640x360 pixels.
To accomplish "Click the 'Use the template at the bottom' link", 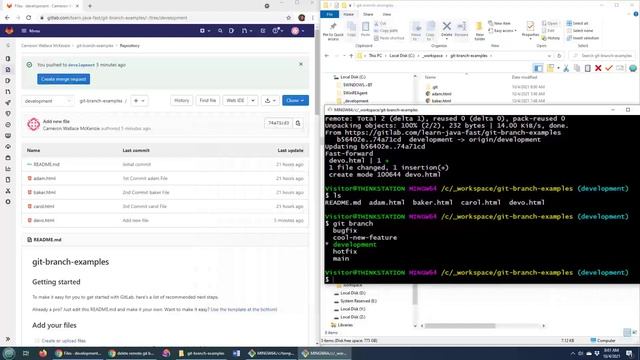I will tap(244, 309).
